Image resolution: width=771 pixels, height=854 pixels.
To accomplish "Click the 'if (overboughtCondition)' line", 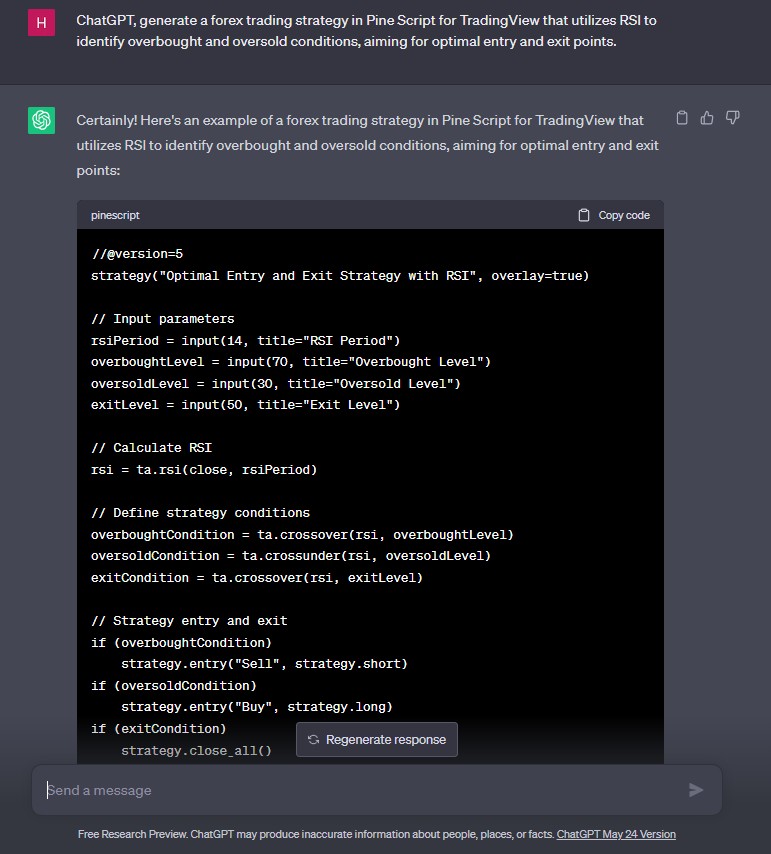I will [x=181, y=643].
